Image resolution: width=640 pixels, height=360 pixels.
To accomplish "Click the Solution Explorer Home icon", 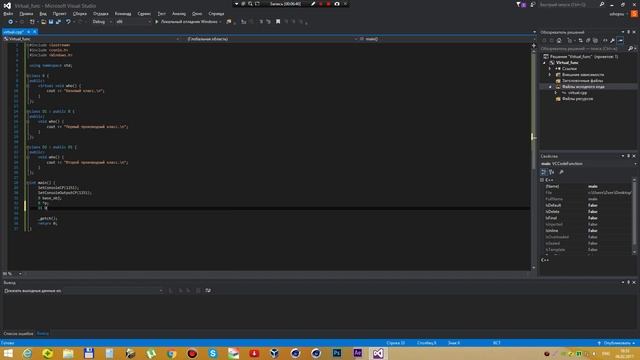I will pyautogui.click(x=559, y=40).
